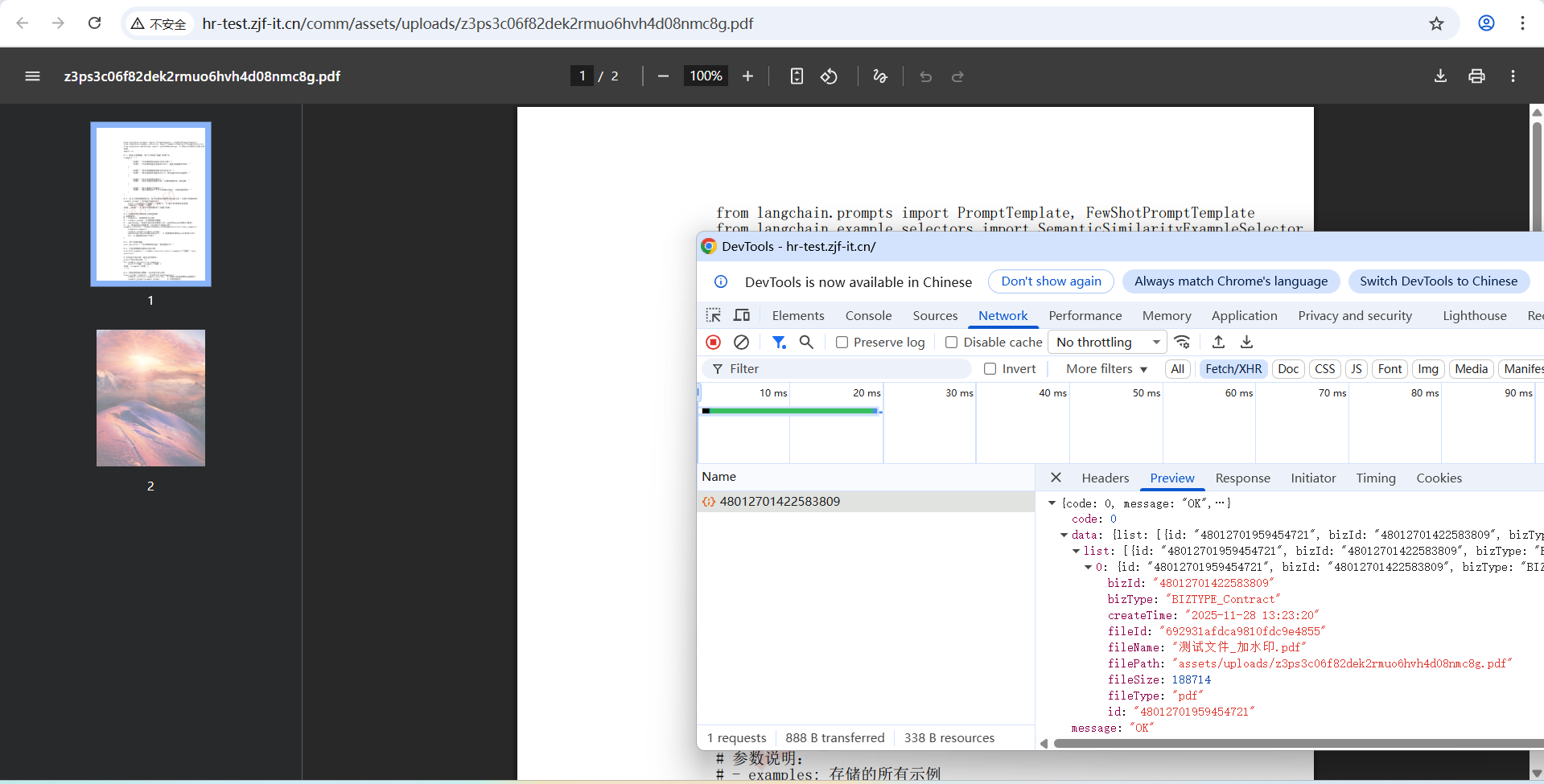Rotate the PDF page counterclockwise
Screen dimensions: 1544x784
(829, 76)
